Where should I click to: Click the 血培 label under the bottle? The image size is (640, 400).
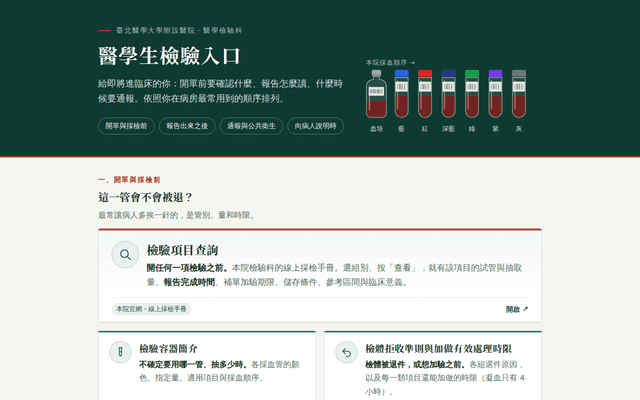376,129
